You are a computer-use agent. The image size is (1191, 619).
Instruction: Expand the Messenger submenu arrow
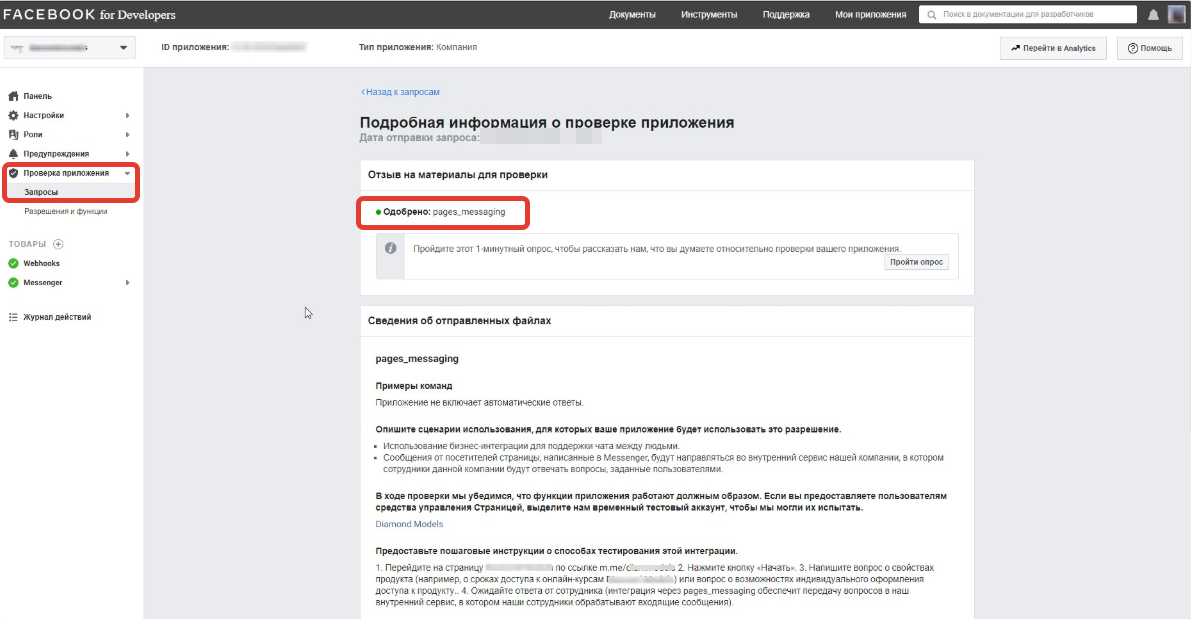[x=128, y=283]
